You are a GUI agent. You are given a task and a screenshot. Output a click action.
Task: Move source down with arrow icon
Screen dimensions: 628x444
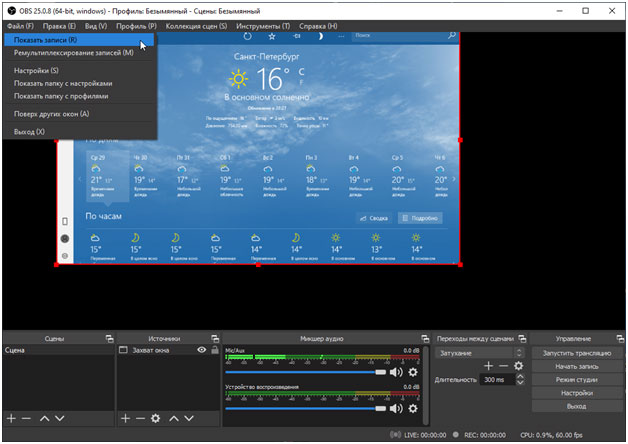point(189,418)
